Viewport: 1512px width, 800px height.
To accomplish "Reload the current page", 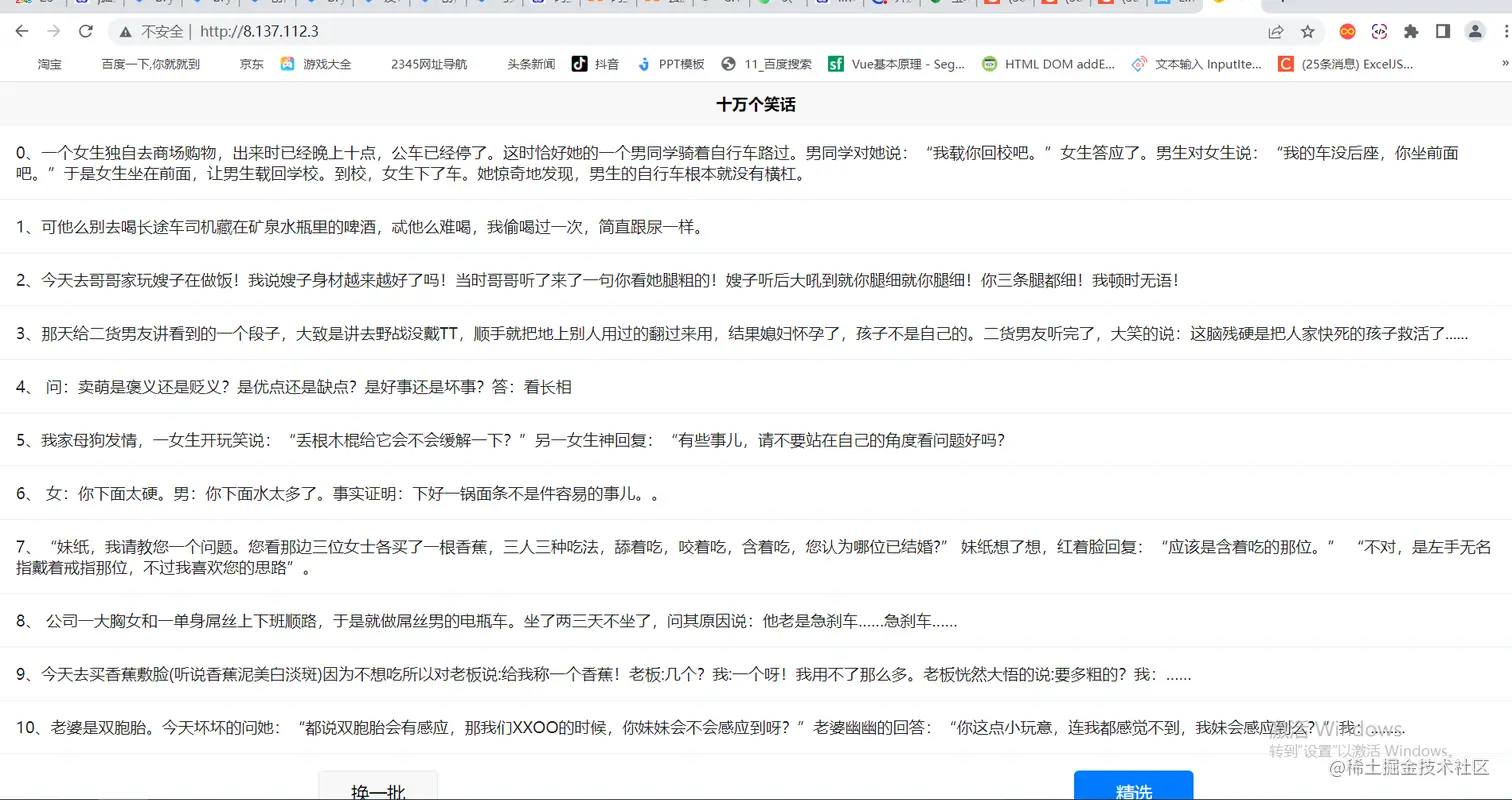I will click(86, 32).
